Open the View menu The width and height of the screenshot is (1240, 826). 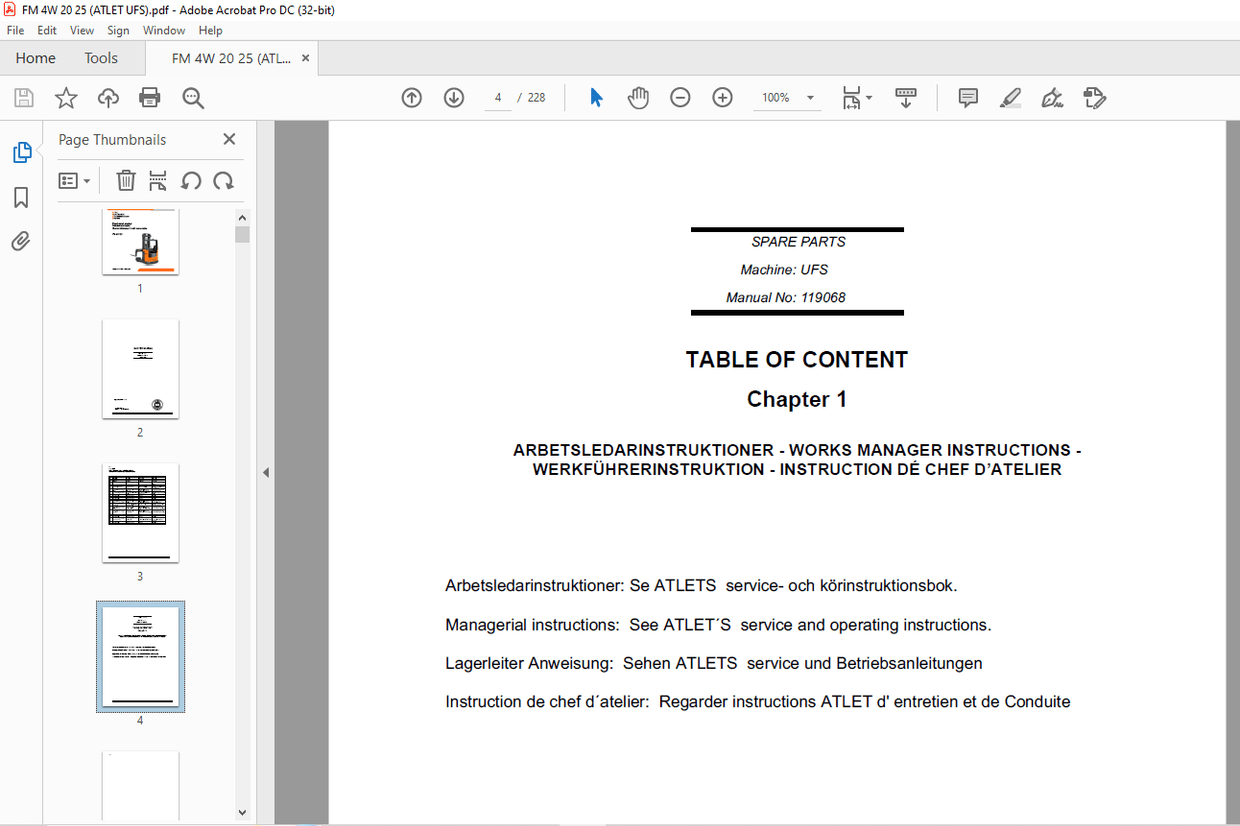pyautogui.click(x=81, y=30)
